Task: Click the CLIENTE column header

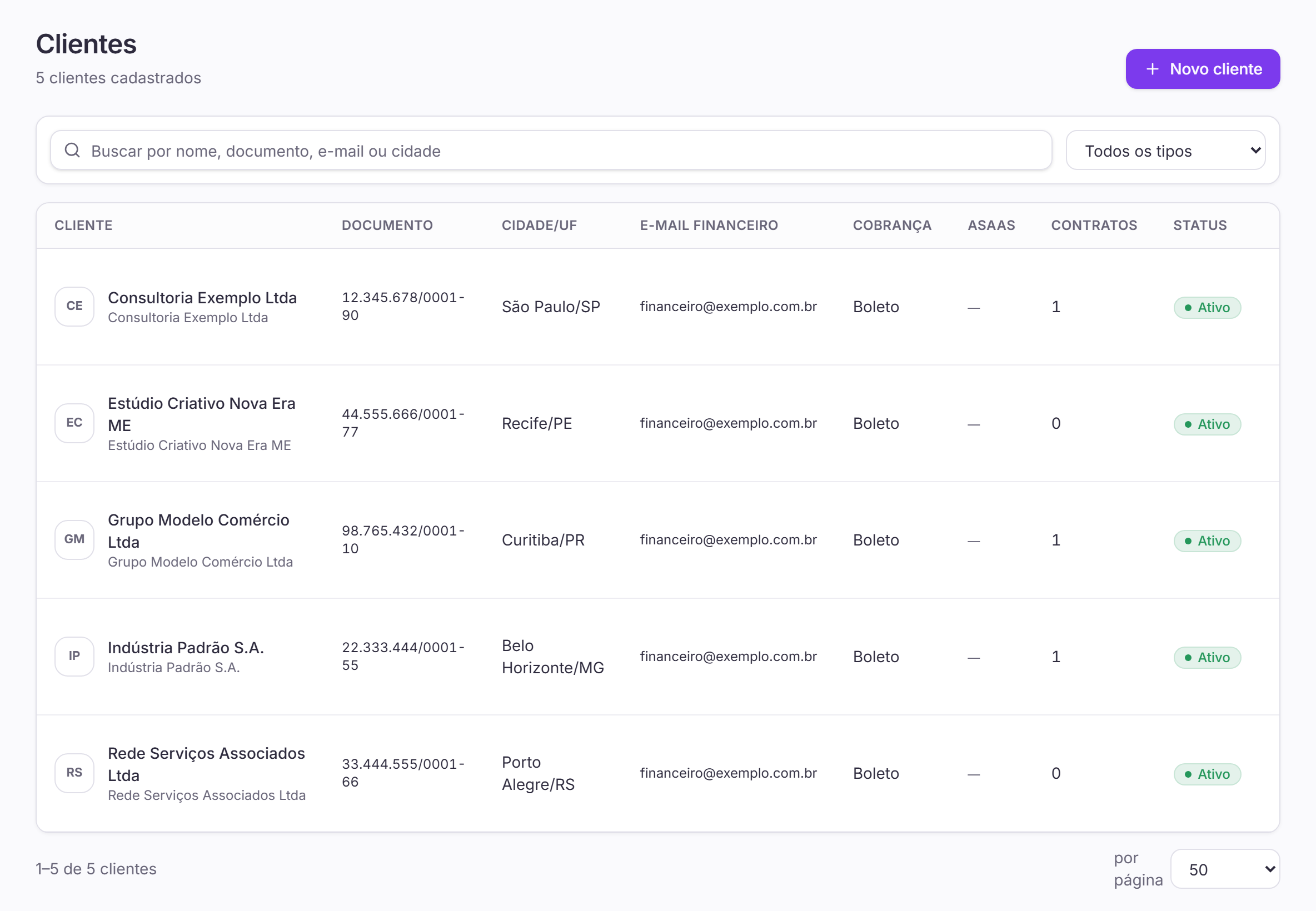Action: 83,226
